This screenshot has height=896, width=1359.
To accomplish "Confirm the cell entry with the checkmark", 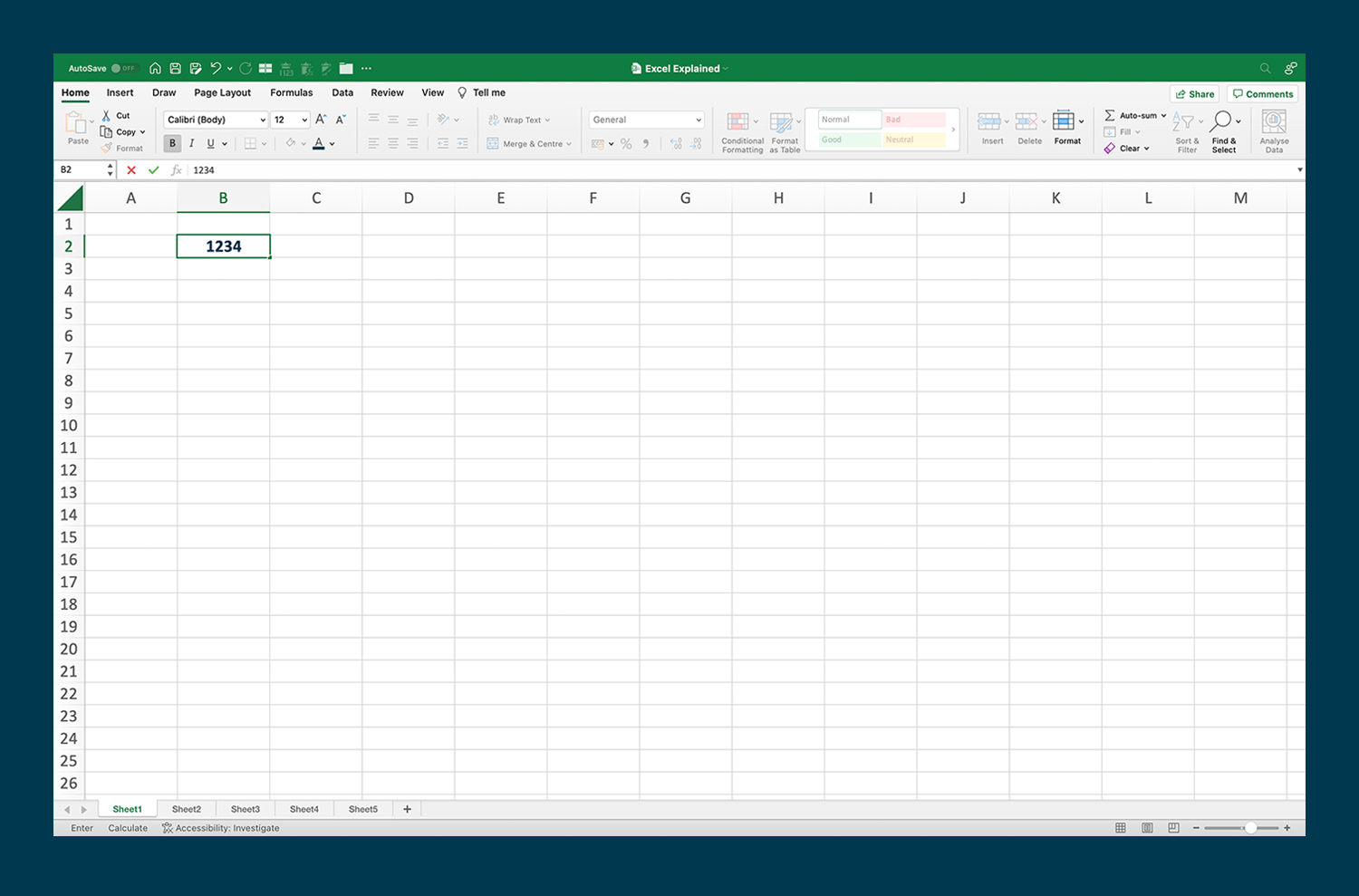I will (x=153, y=169).
